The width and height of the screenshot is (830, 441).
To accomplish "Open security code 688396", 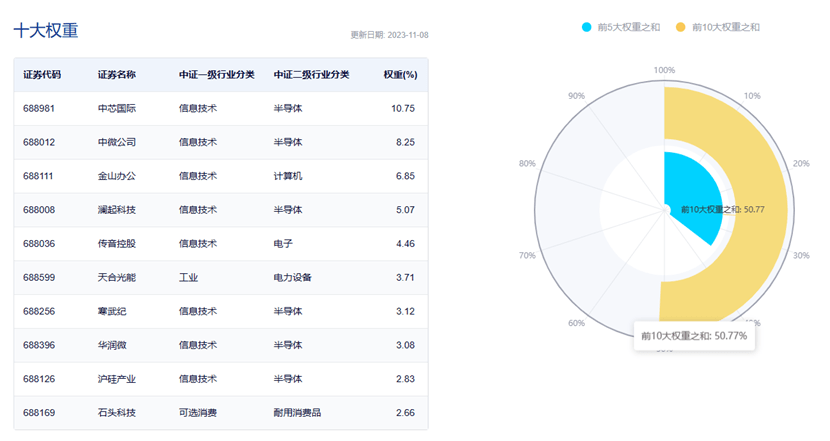I will pyautogui.click(x=39, y=346).
